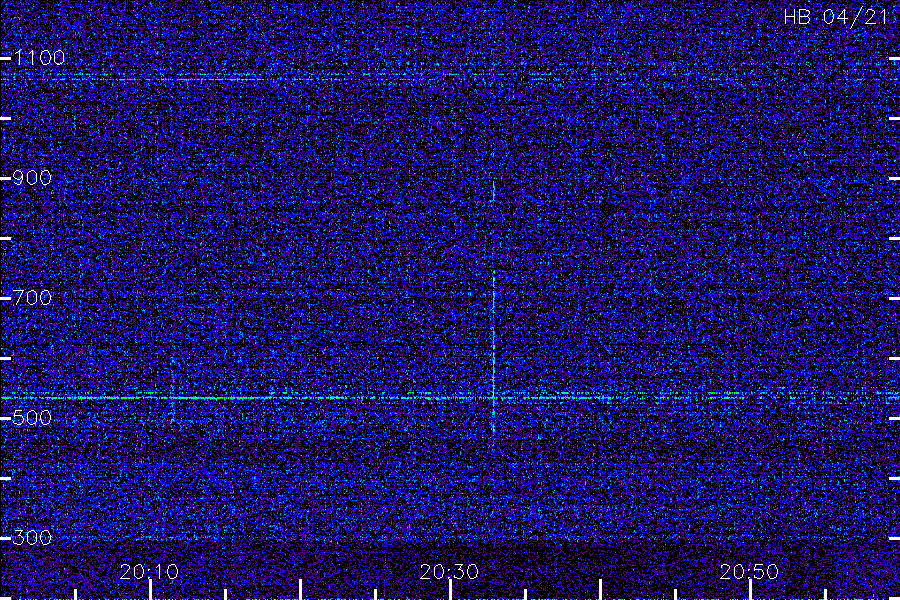The width and height of the screenshot is (900, 600).
Task: Click the 700 frequency axis label
Action: click(x=32, y=297)
